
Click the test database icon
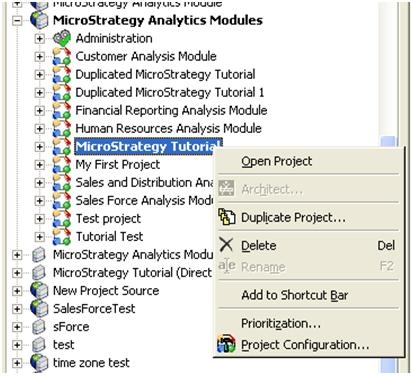(39, 344)
